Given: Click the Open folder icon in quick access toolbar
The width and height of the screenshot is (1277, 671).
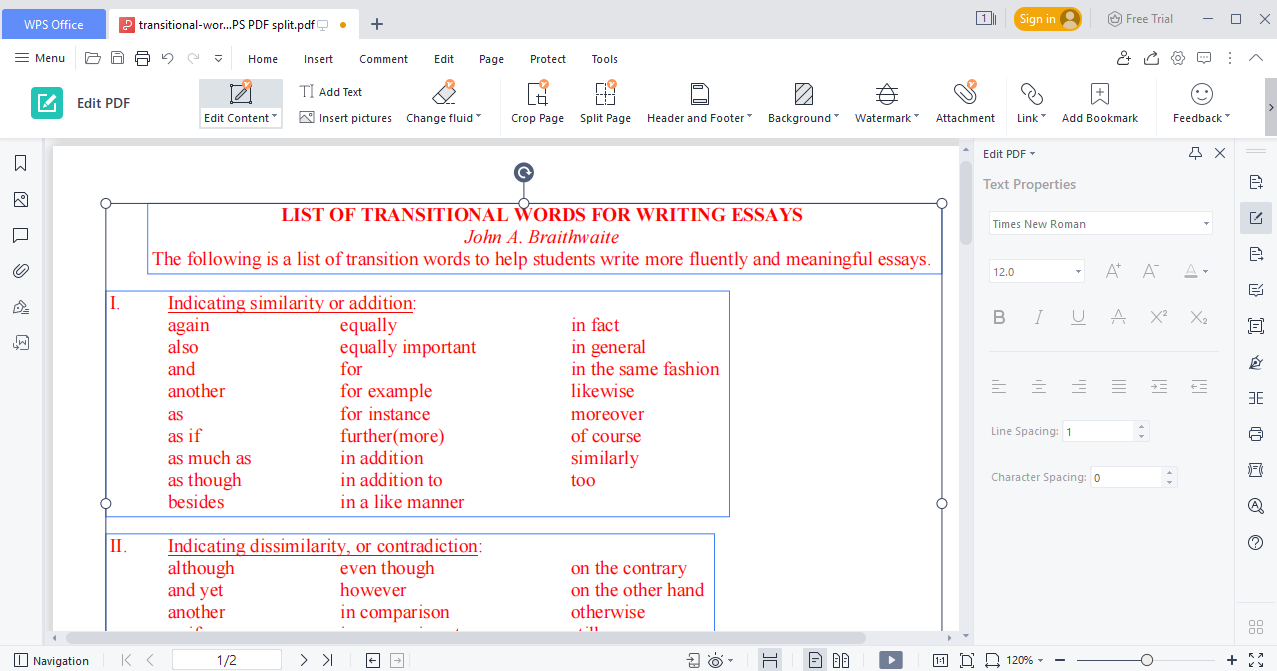Looking at the screenshot, I should pyautogui.click(x=93, y=59).
